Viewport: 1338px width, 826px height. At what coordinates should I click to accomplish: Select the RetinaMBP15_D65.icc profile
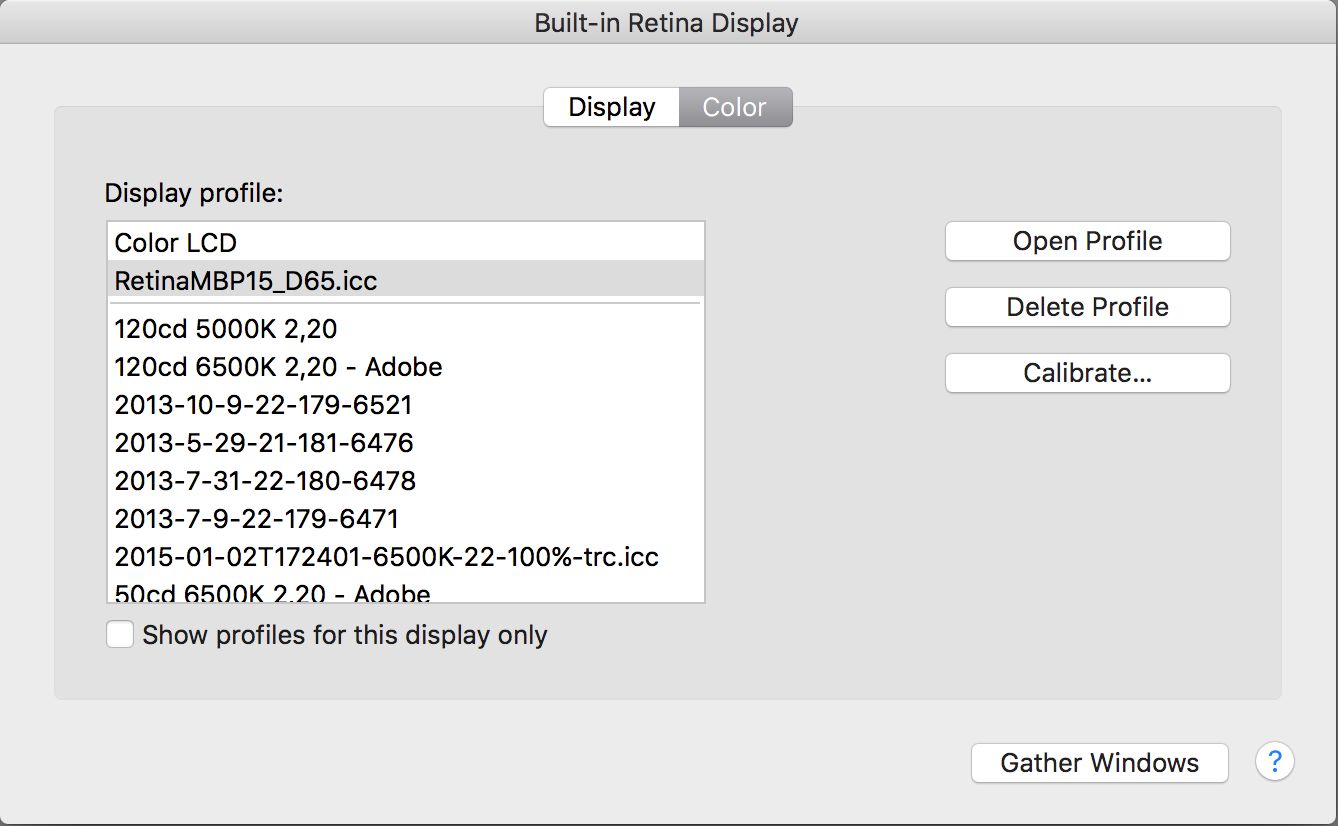pos(246,281)
